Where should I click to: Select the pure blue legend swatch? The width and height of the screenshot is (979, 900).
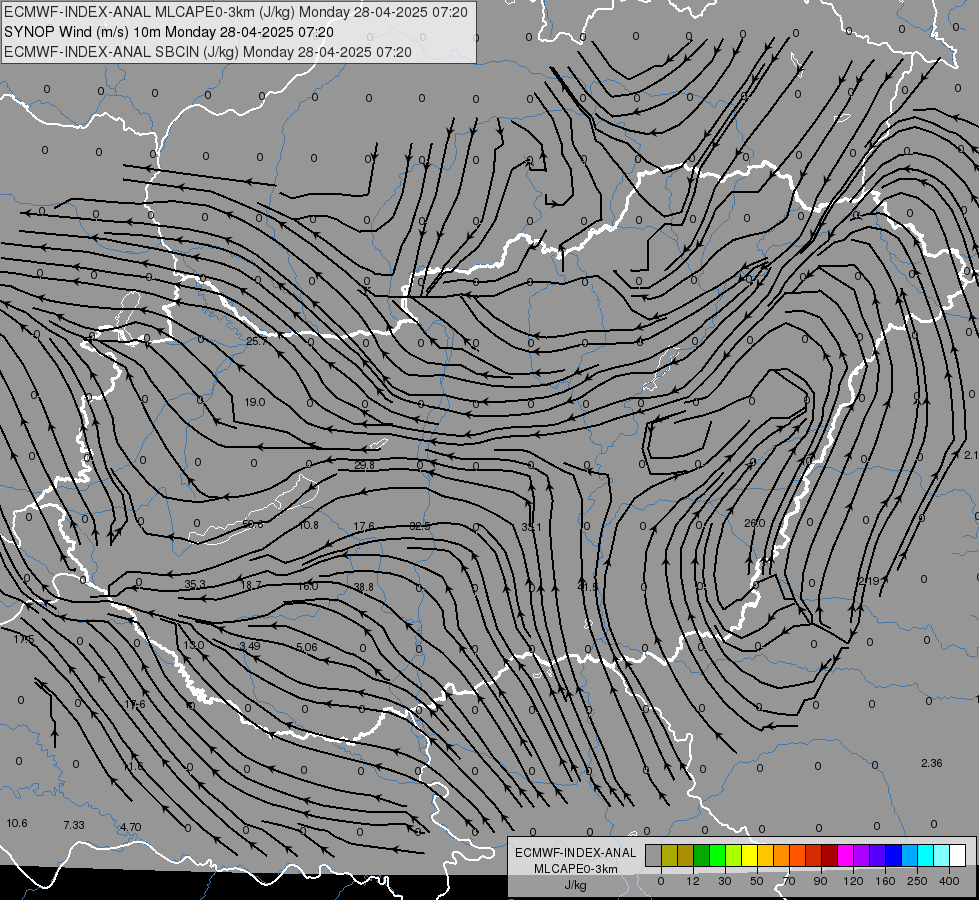[893, 855]
